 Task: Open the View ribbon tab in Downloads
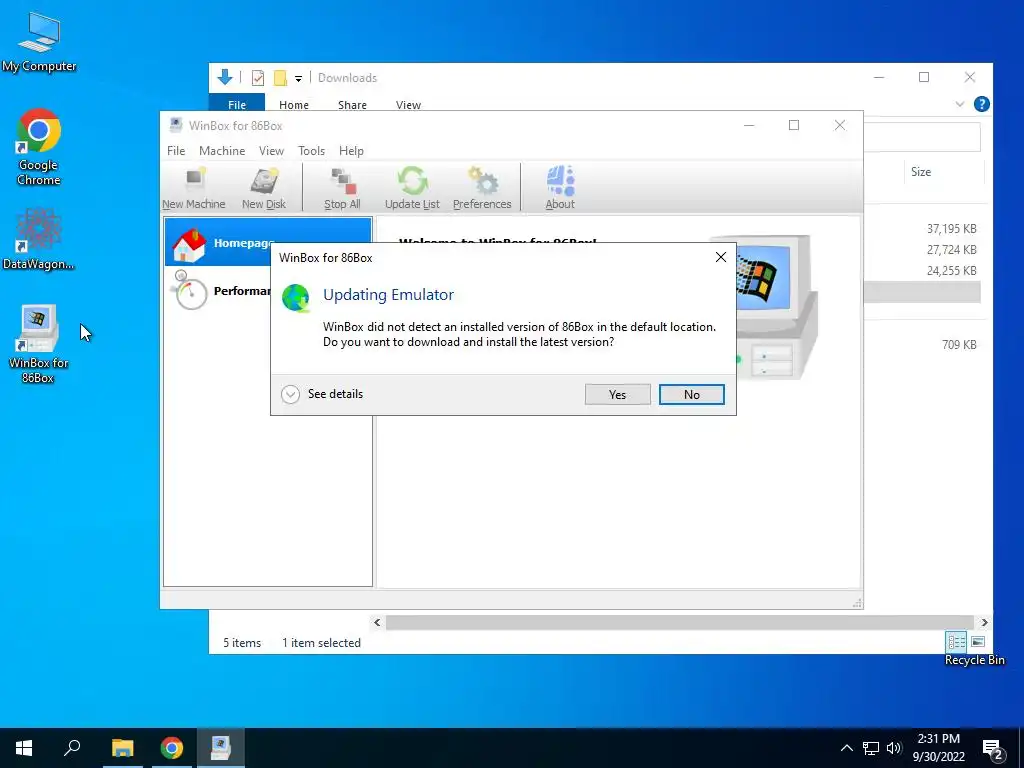(408, 104)
